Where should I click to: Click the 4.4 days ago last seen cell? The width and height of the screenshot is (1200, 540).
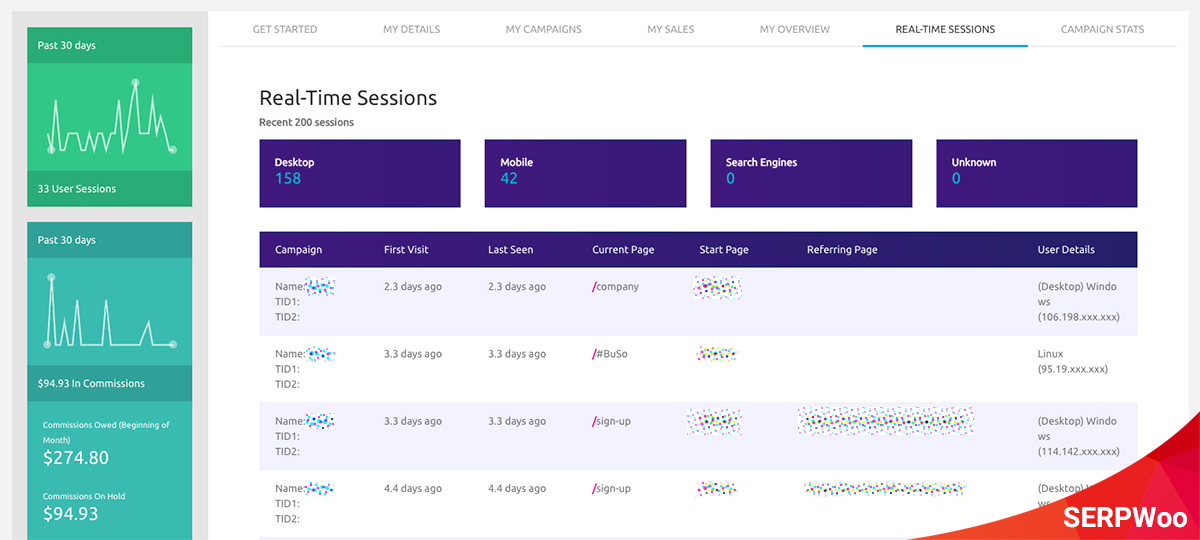517,489
